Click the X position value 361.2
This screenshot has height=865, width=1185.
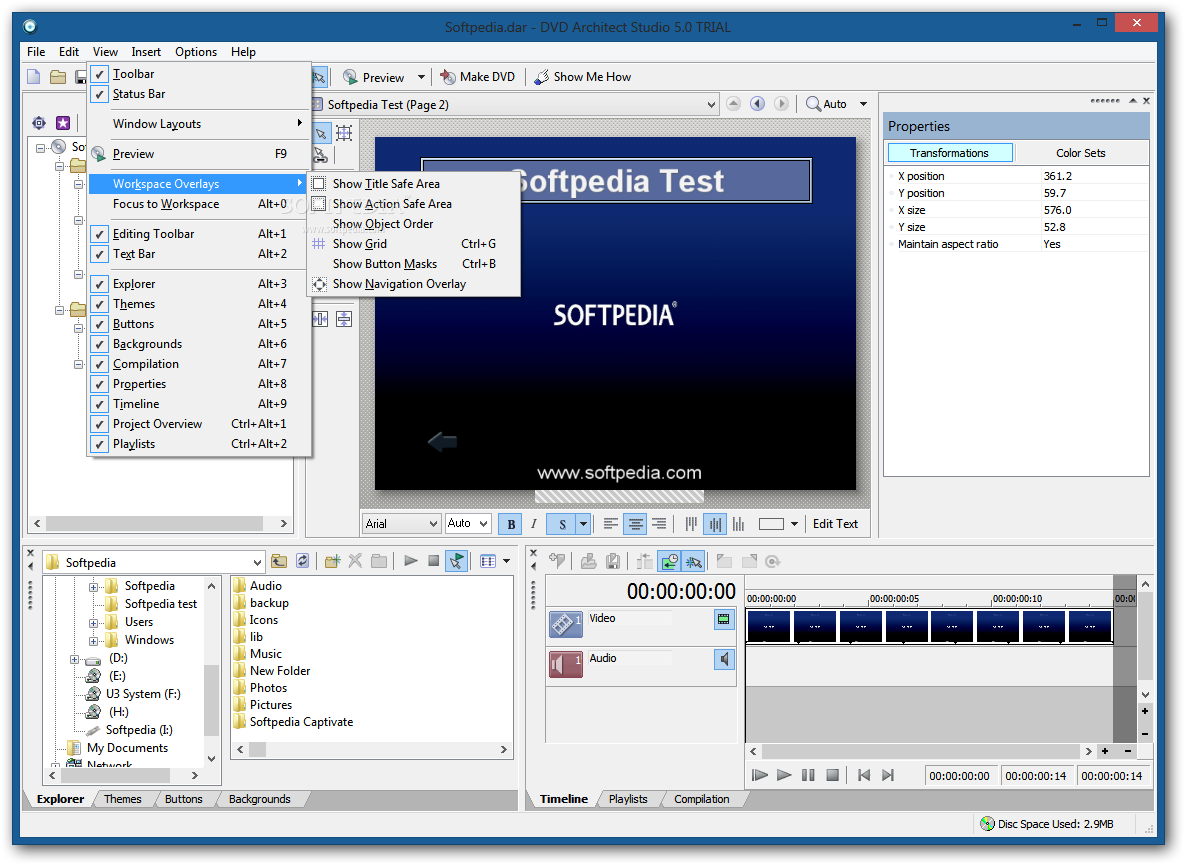pyautogui.click(x=1058, y=176)
